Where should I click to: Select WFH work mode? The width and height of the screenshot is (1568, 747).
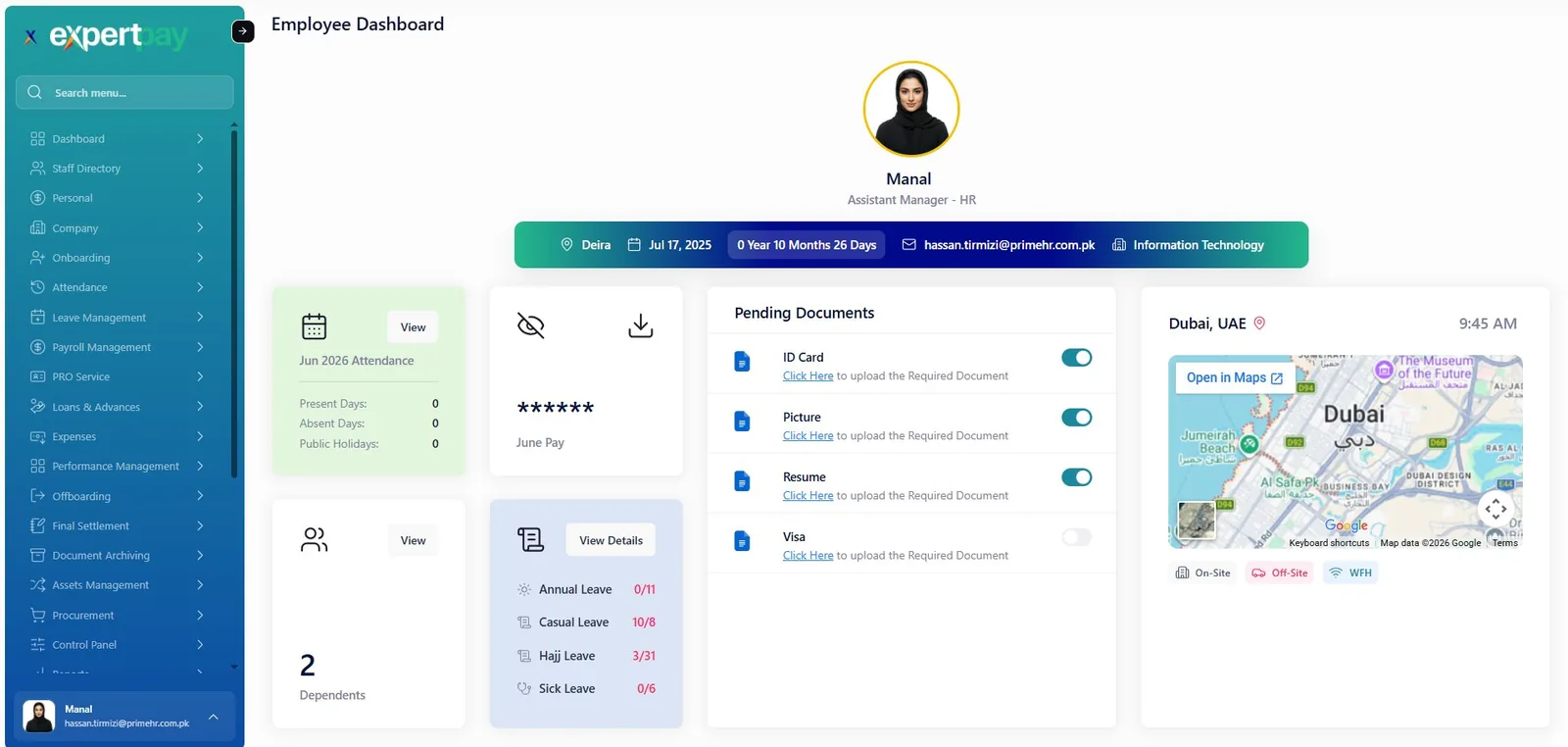(x=1350, y=573)
